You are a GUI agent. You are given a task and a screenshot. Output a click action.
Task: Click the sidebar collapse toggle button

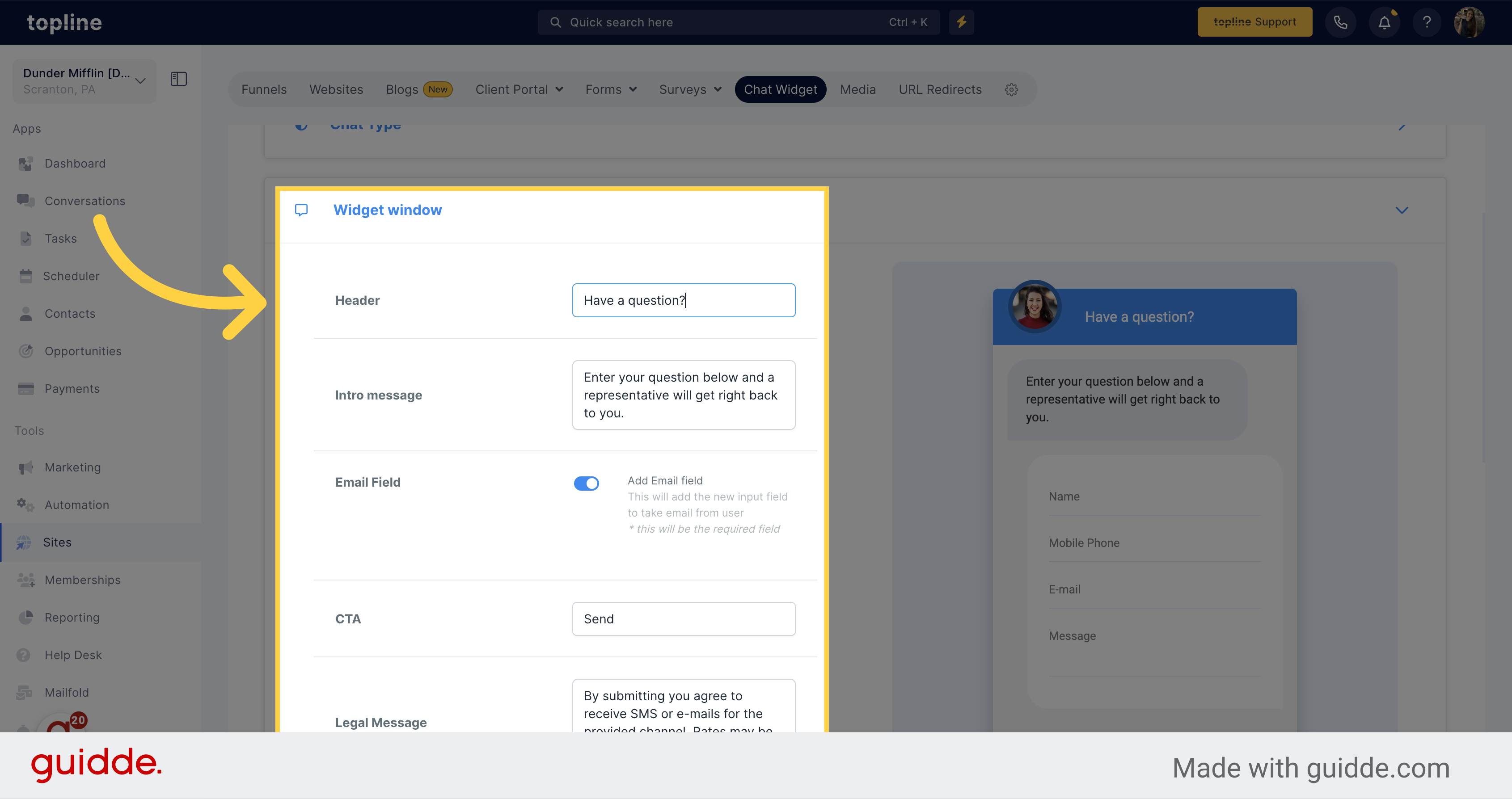(x=179, y=79)
